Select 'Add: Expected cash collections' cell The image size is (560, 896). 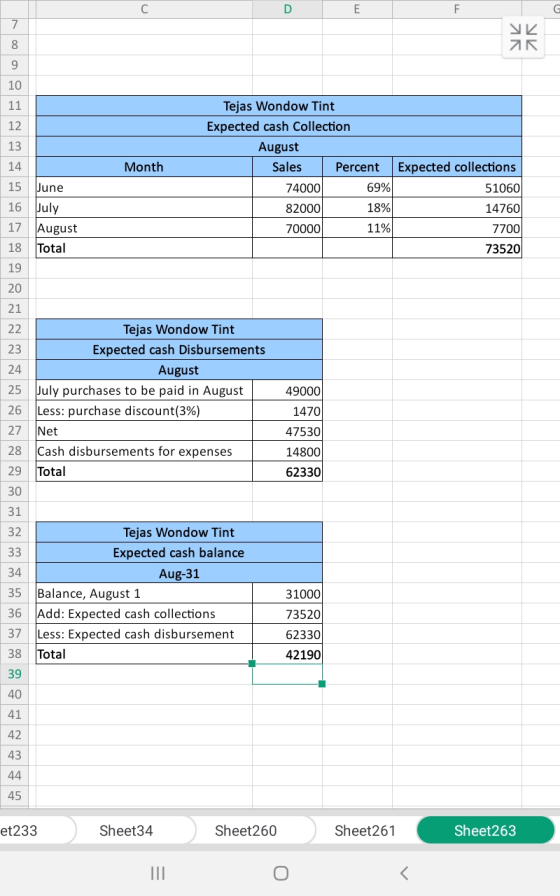tap(144, 614)
